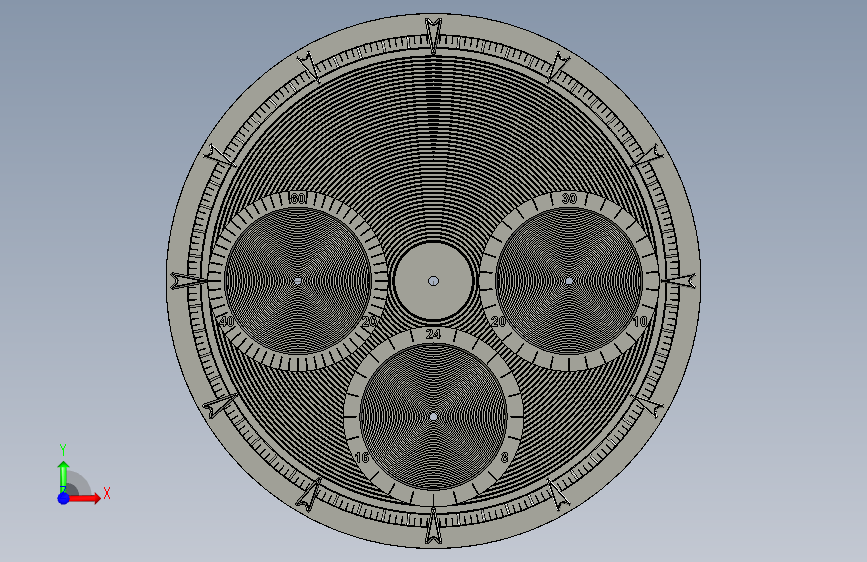Select the 3 o'clock hour marker on right edge

pyautogui.click(x=679, y=281)
